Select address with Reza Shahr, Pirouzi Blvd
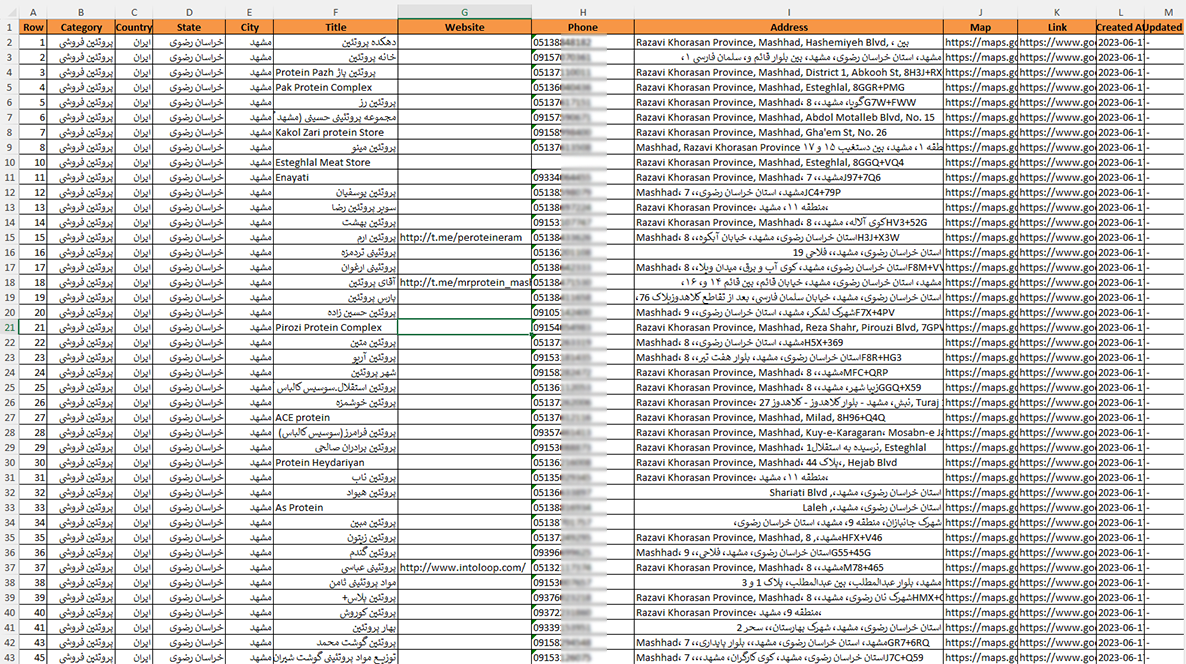 click(789, 327)
